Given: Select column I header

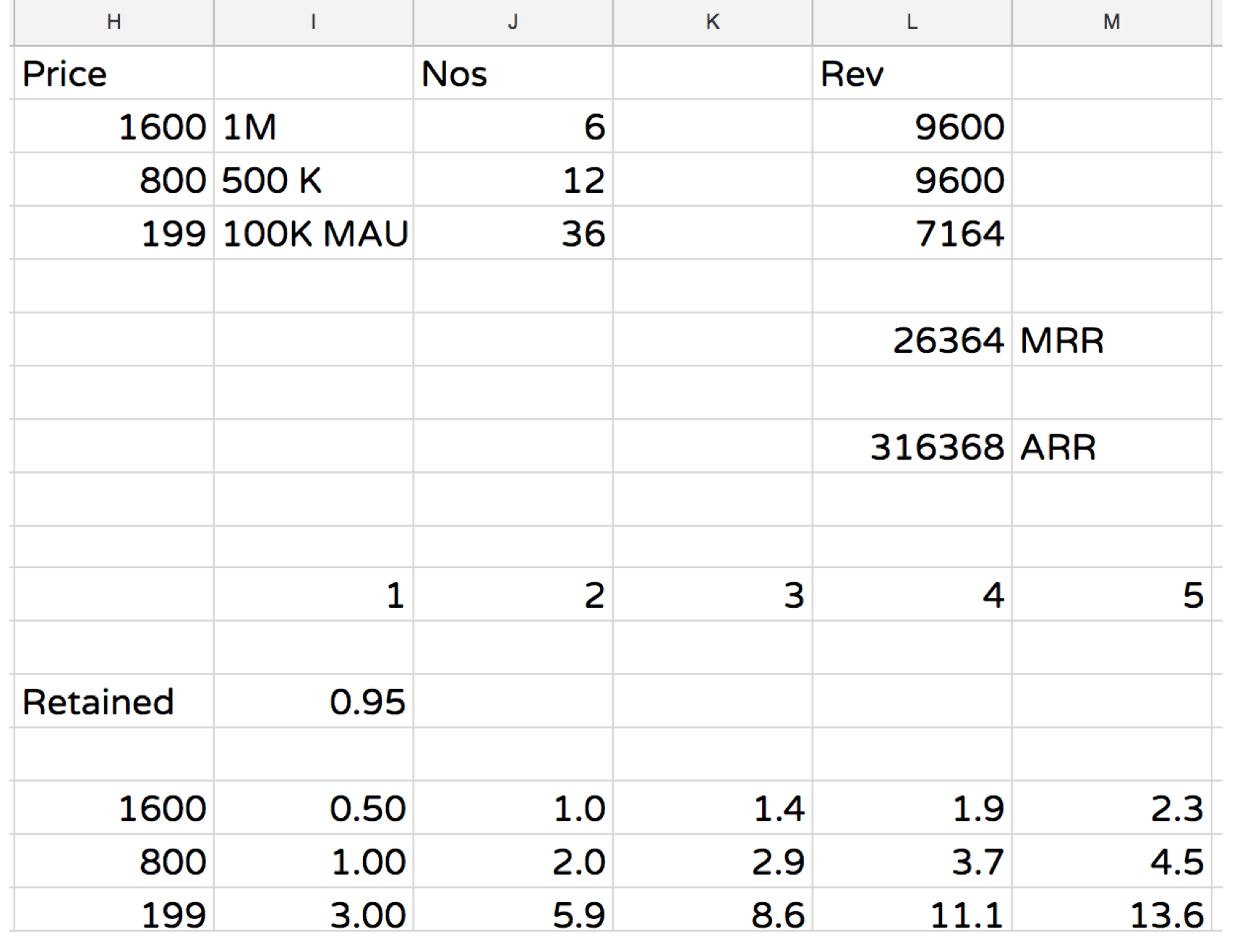Looking at the screenshot, I should 313,22.
